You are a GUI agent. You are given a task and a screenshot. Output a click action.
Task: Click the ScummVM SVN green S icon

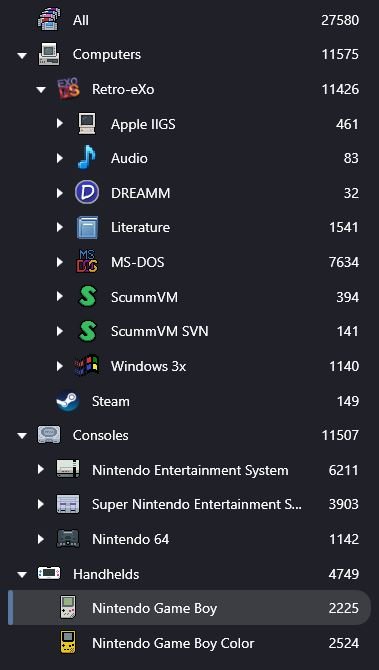tap(87, 331)
